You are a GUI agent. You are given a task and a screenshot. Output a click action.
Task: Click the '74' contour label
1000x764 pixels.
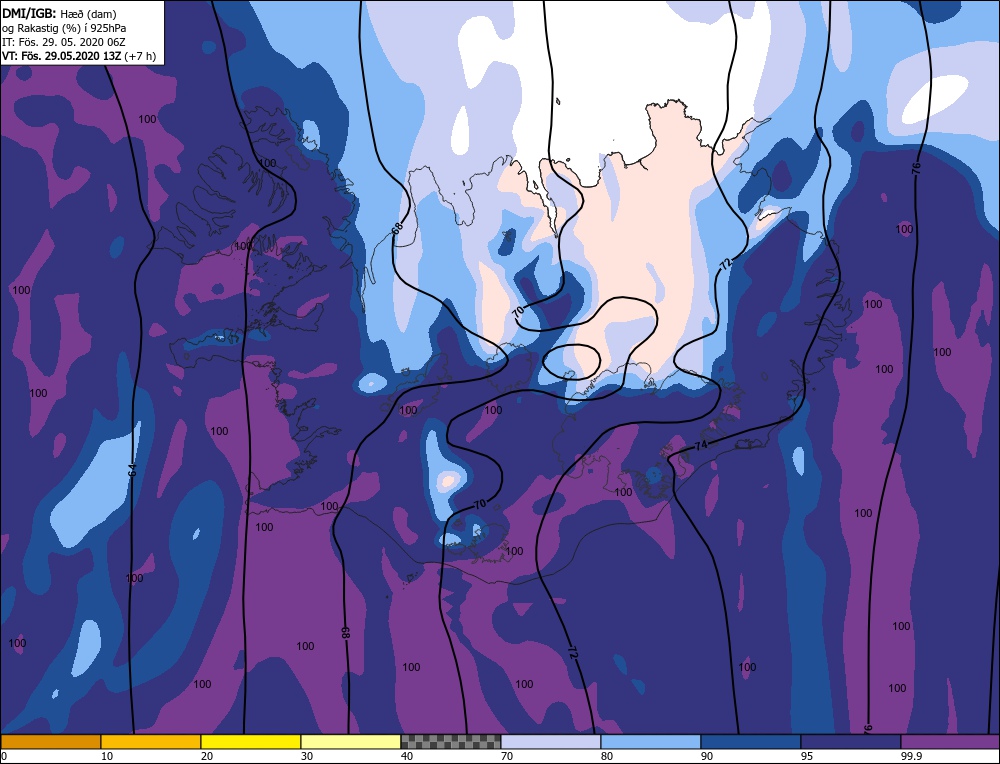pos(701,446)
